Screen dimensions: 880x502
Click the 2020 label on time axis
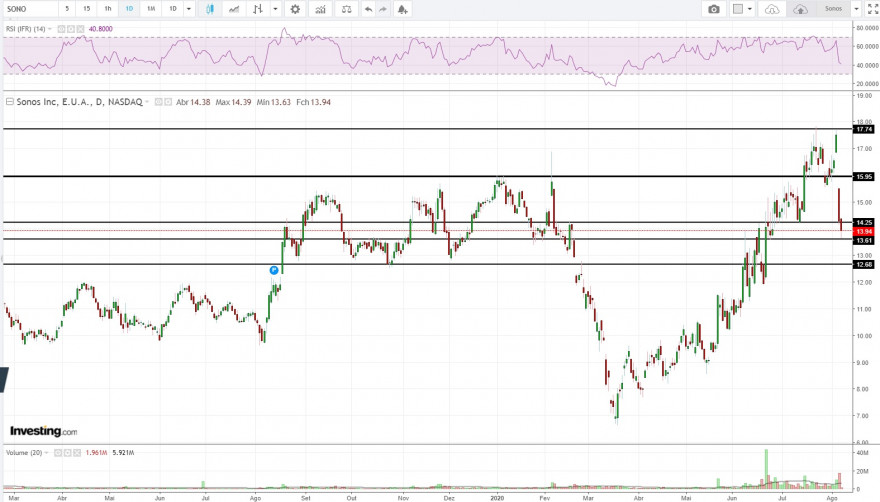tap(497, 498)
